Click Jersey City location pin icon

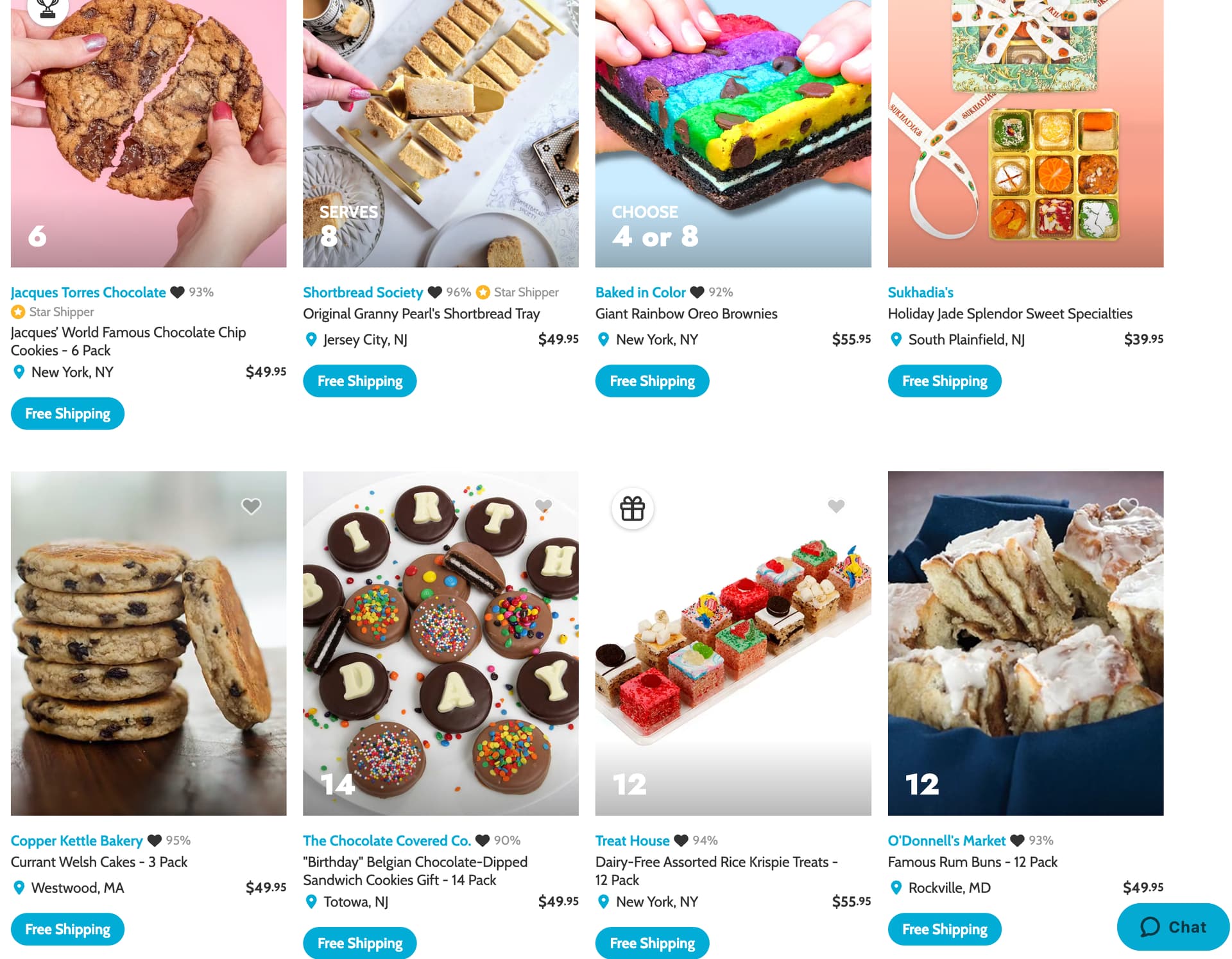coord(311,340)
